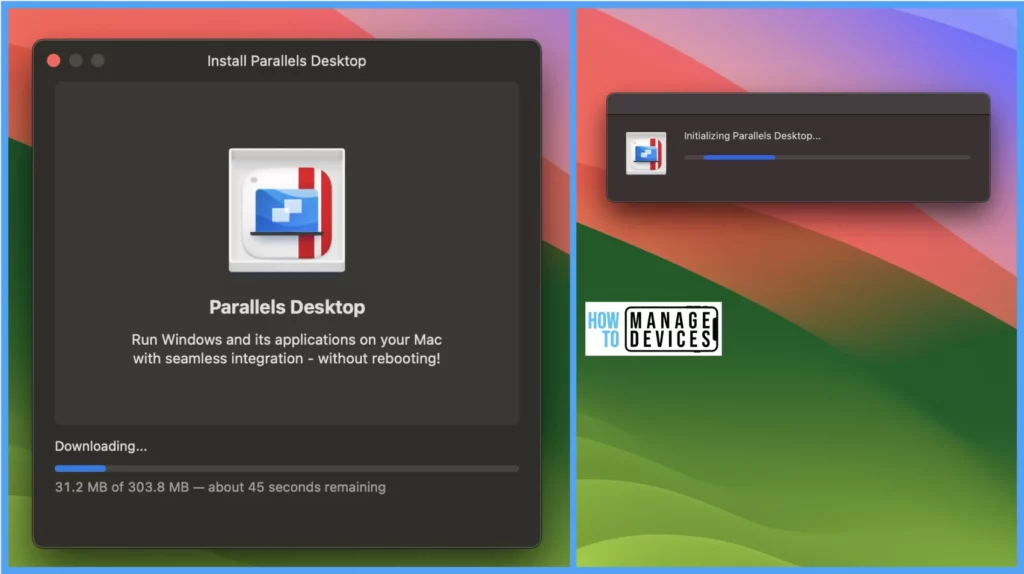Click the download progress bar
The width and height of the screenshot is (1024, 574).
[287, 468]
